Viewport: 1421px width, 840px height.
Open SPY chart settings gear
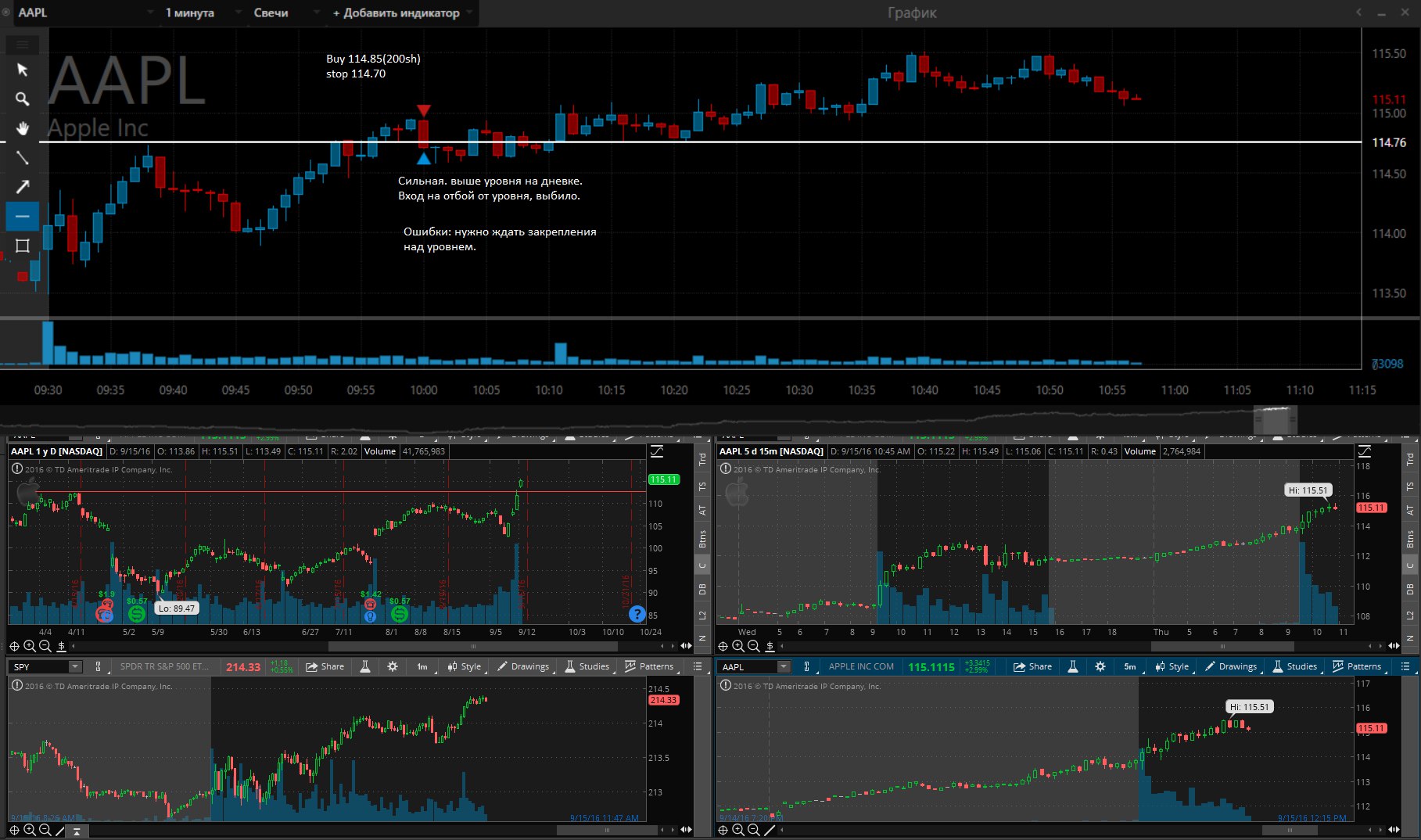click(393, 666)
